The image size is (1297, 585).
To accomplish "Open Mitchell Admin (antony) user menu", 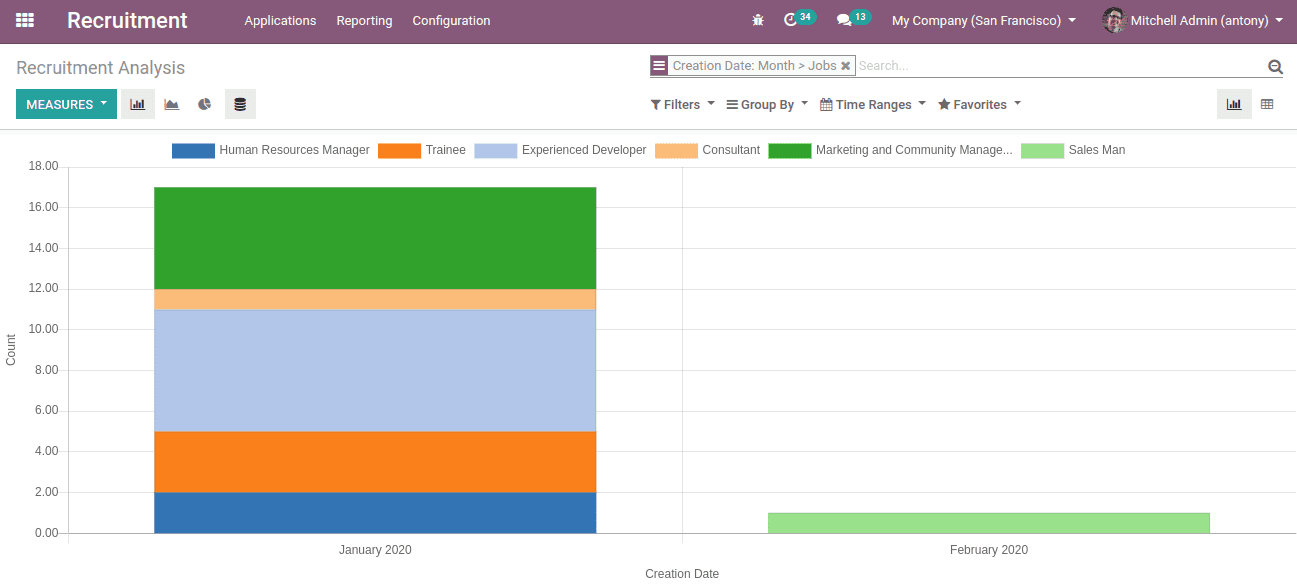I will pos(1193,20).
